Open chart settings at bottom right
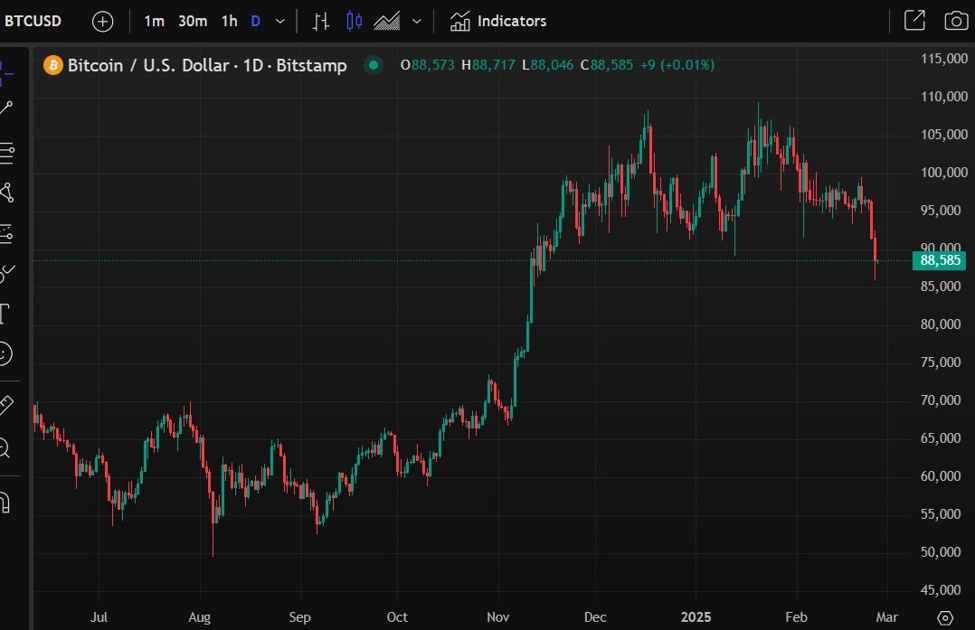Image resolution: width=975 pixels, height=630 pixels. point(946,618)
